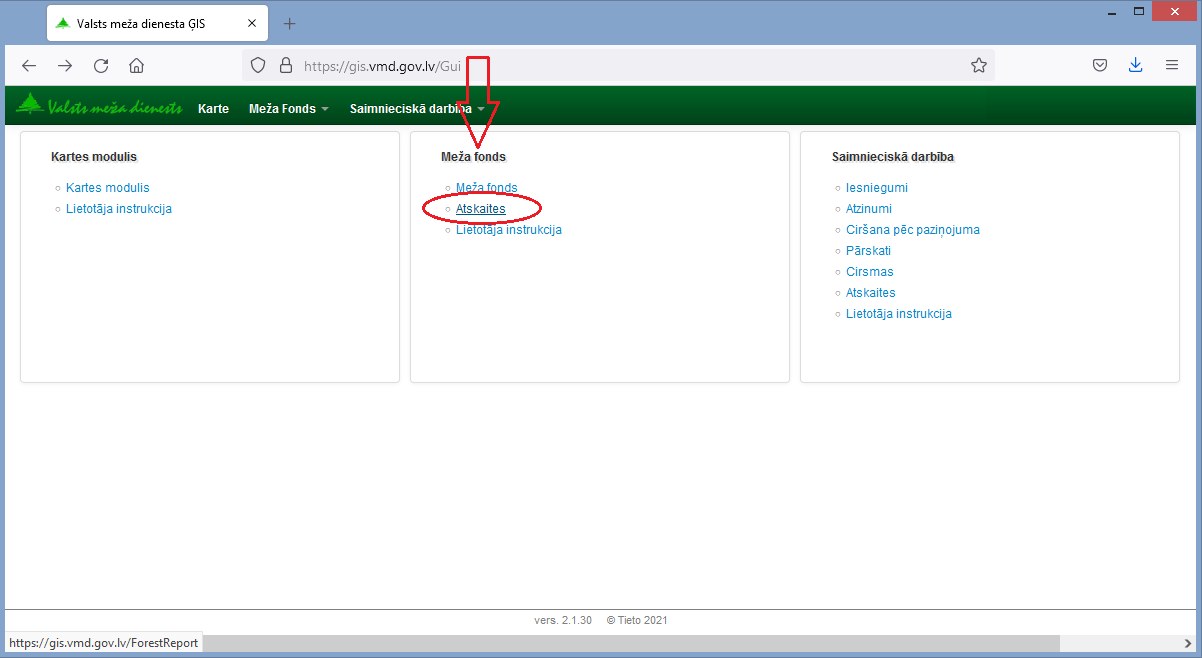
Task: Open the circled Atskaites link under Meža fonds
Action: pyautogui.click(x=480, y=208)
